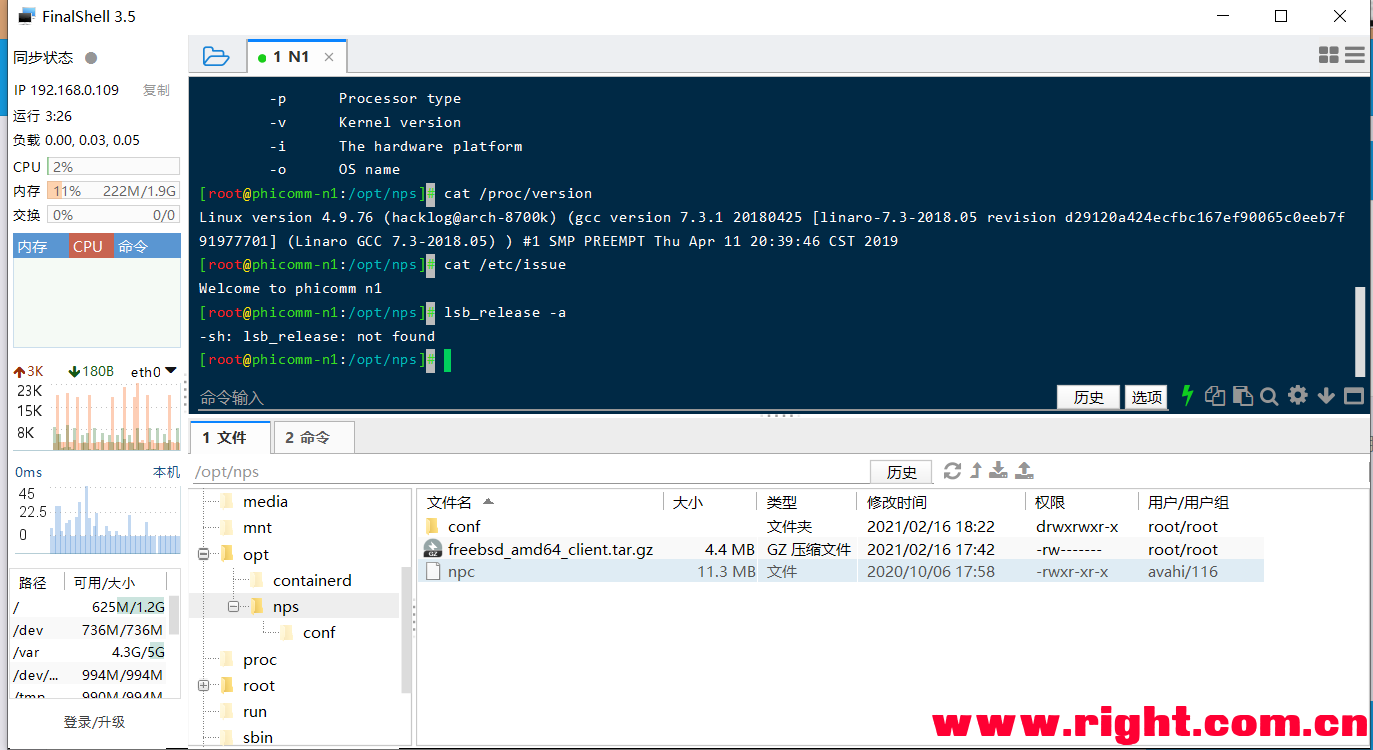Switch to the grid layout view icon
This screenshot has height=750, width=1373.
tap(1329, 56)
